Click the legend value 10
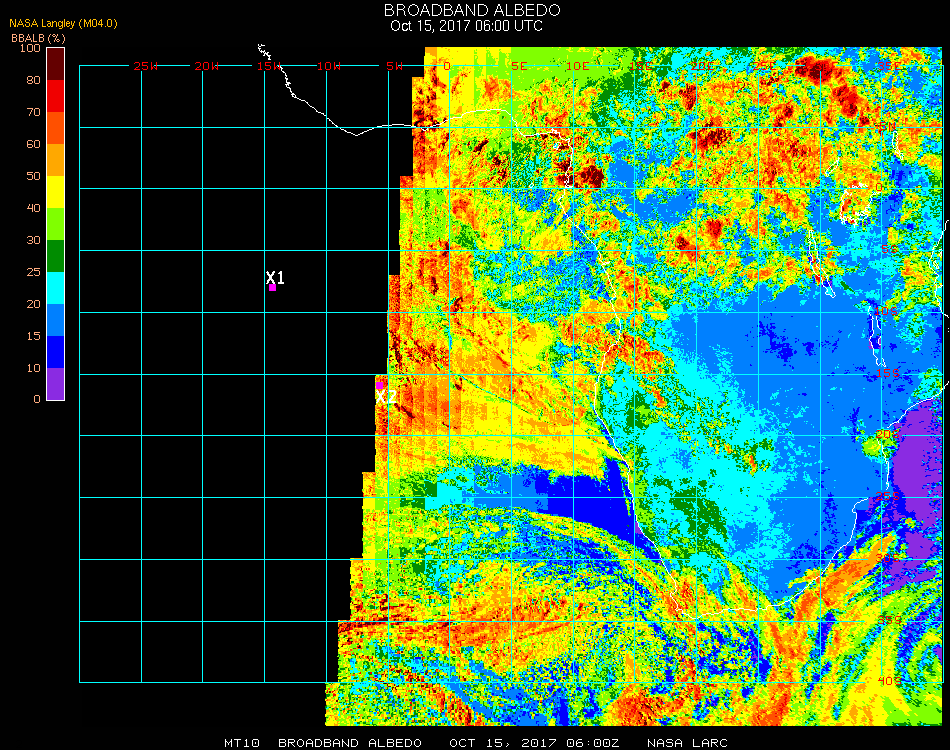This screenshot has width=950, height=750. pos(33,368)
